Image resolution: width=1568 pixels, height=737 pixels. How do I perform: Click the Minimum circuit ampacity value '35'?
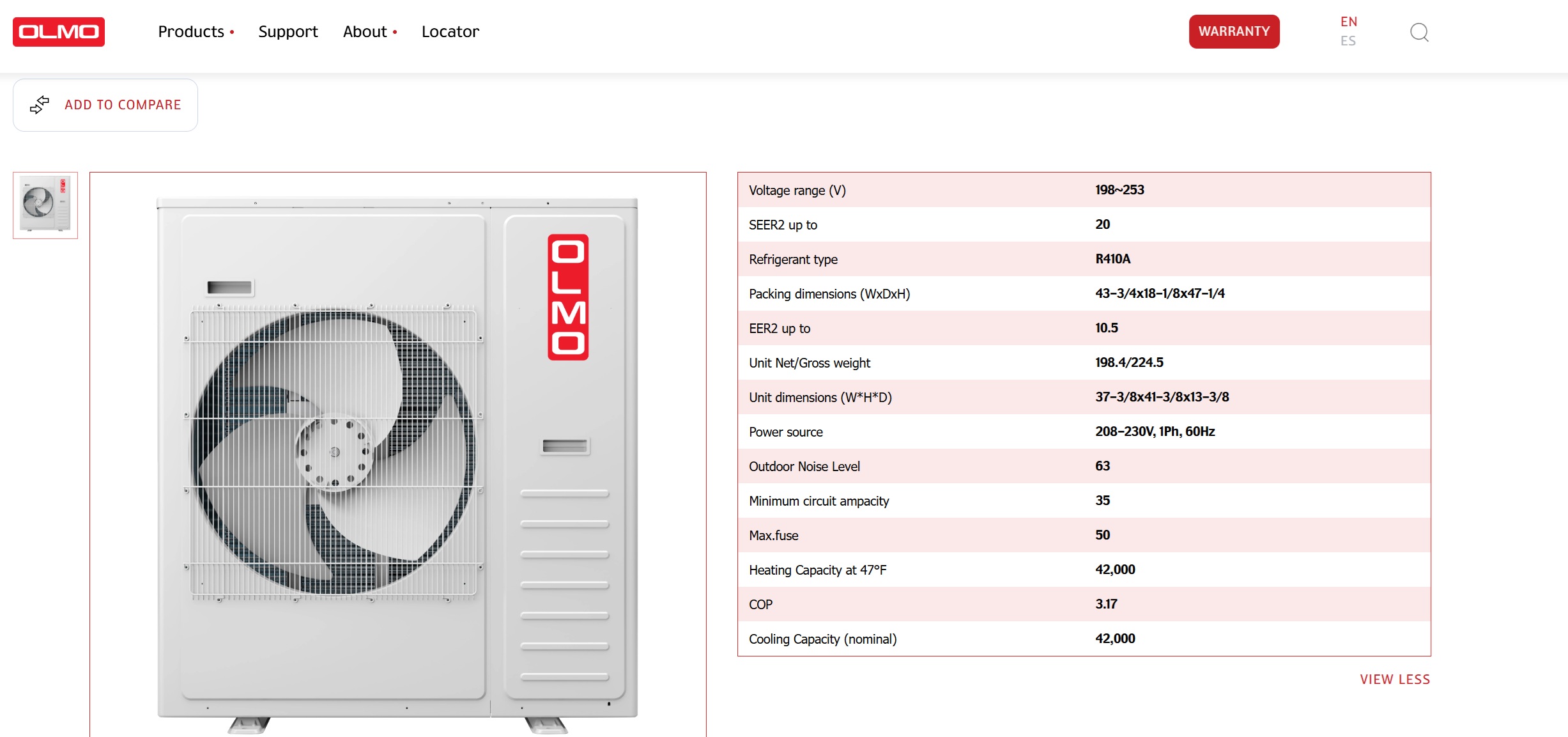pos(1103,500)
